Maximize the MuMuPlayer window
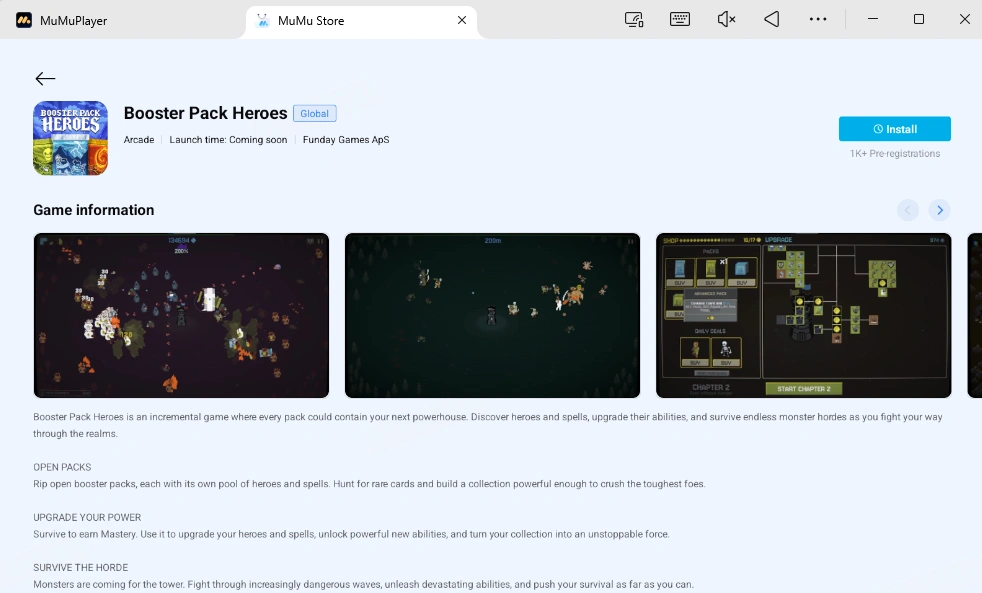Screen dimensions: 982x593 click(919, 19)
